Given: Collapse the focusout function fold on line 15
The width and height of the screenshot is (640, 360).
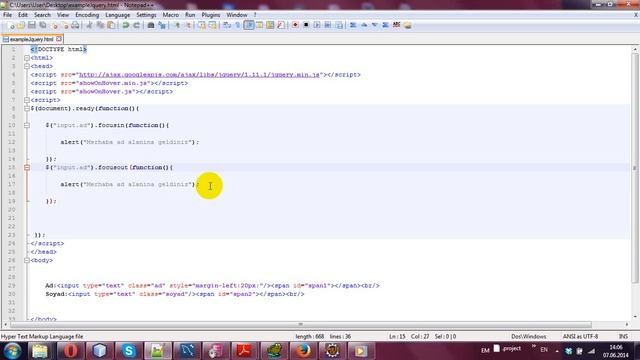Looking at the screenshot, I should 27,167.
